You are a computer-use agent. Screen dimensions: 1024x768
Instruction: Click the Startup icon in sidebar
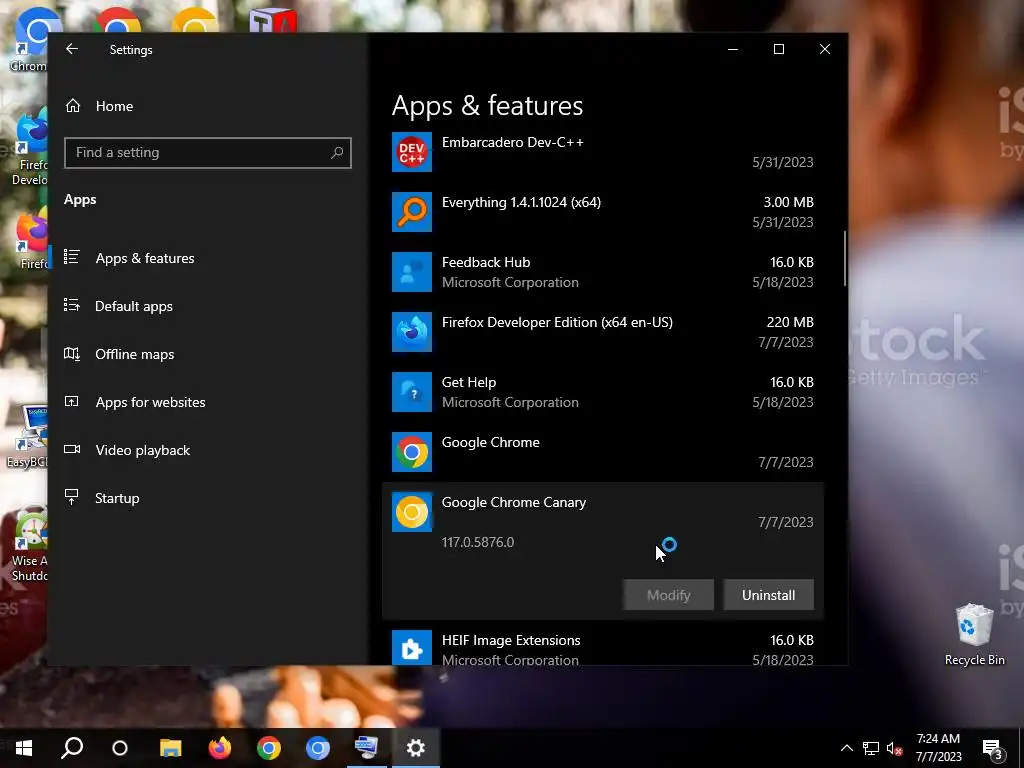(x=72, y=497)
